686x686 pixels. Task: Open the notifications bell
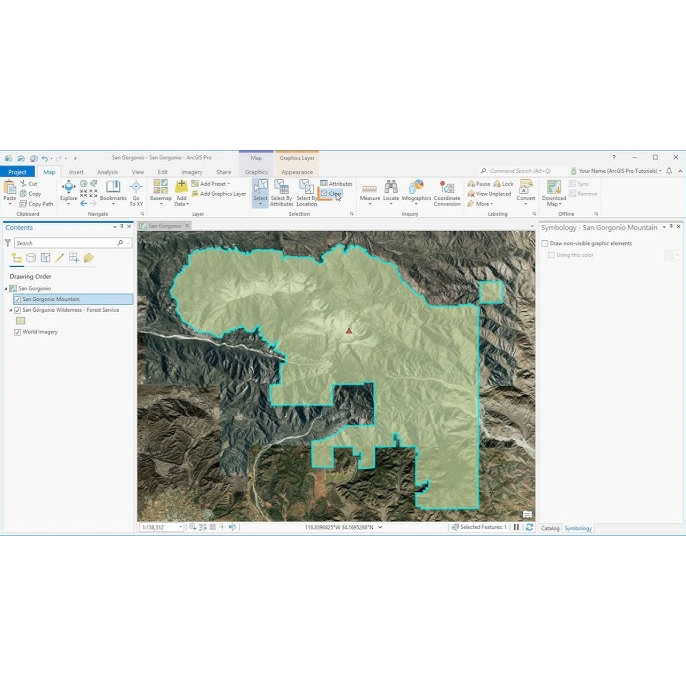669,171
